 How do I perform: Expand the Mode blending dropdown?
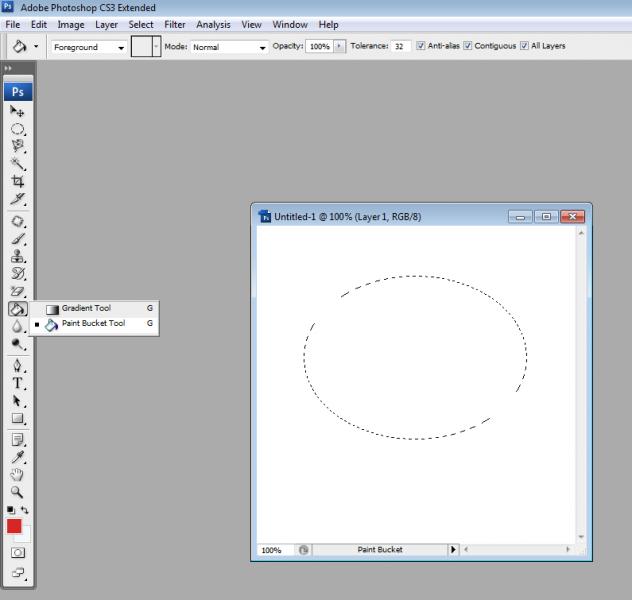pos(230,47)
